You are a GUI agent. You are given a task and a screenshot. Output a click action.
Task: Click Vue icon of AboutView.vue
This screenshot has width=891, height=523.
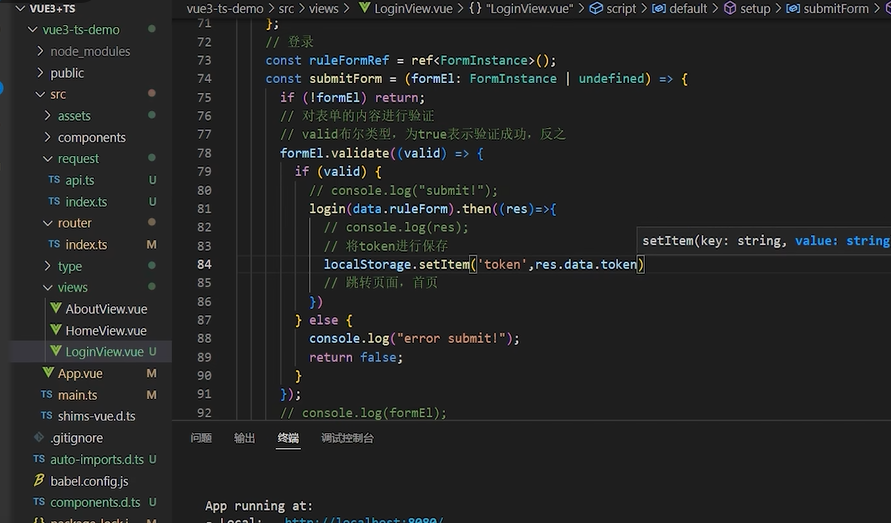(x=56, y=308)
